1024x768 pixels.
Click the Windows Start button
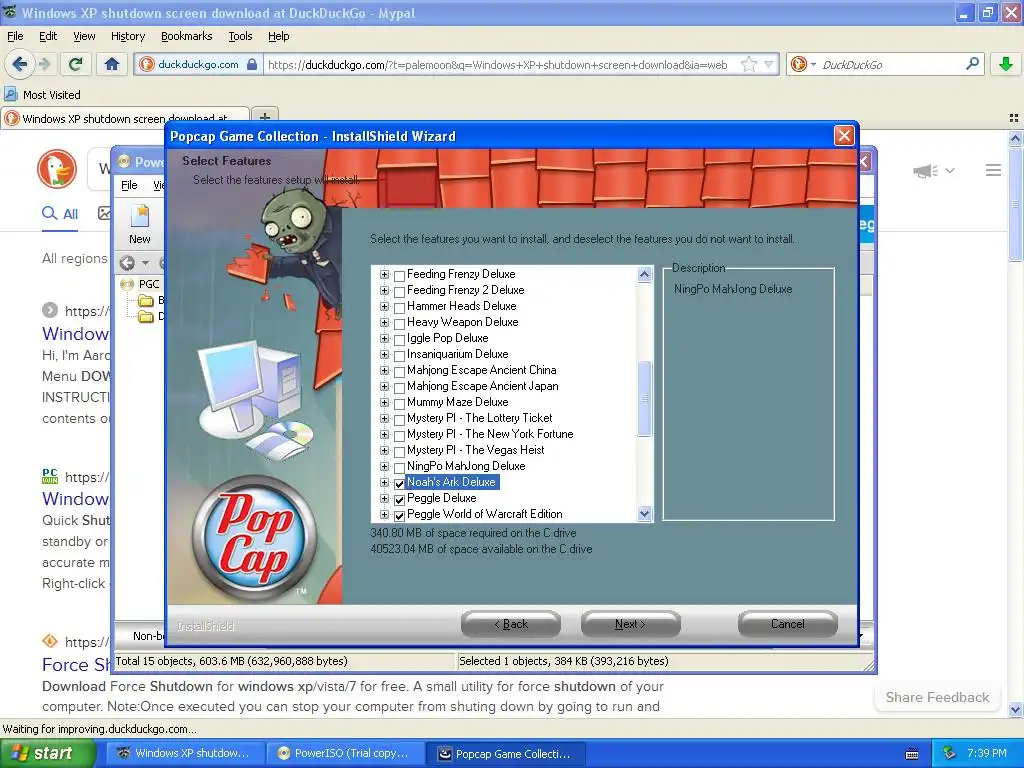click(47, 753)
